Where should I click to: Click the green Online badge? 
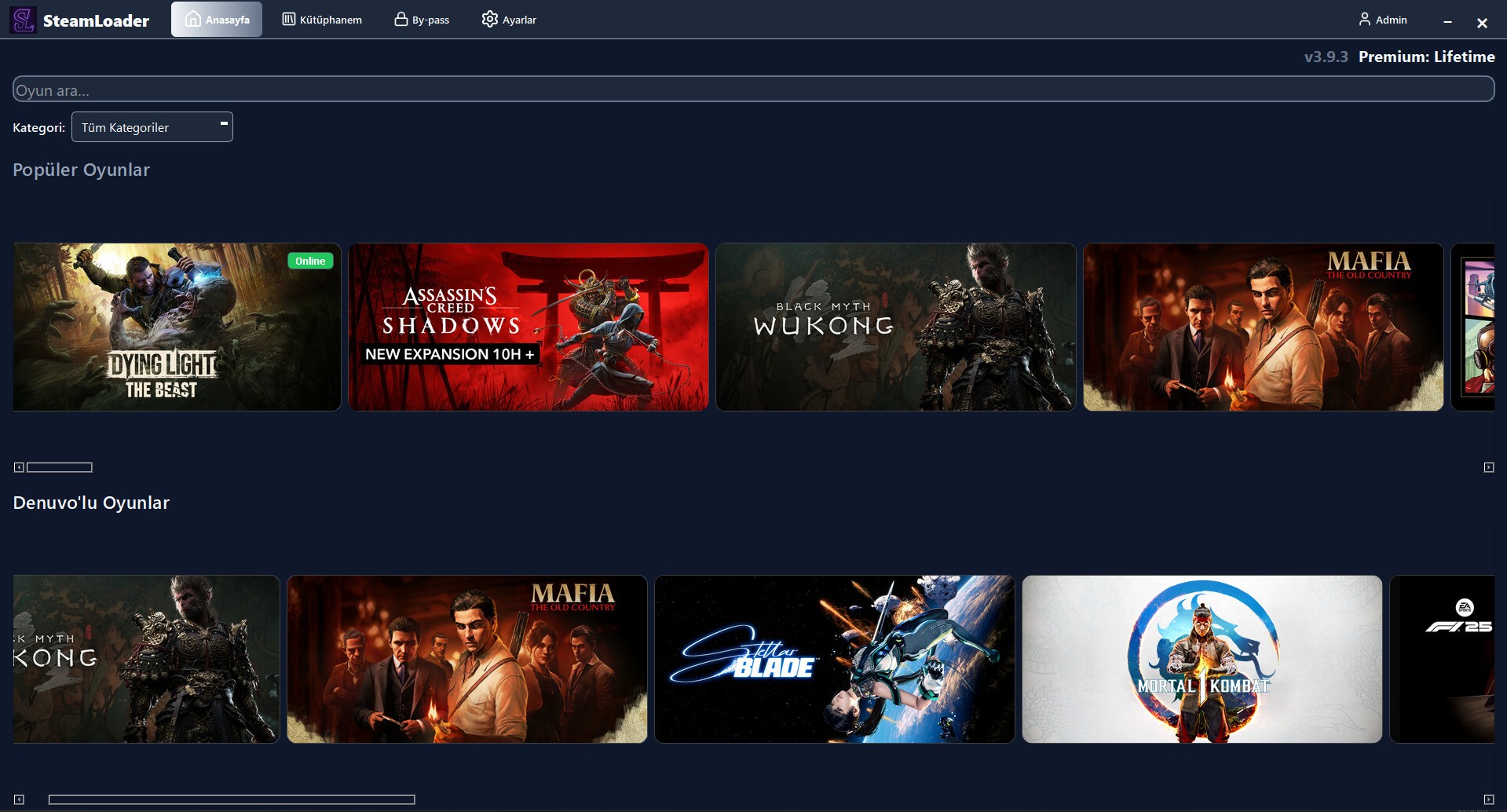310,261
